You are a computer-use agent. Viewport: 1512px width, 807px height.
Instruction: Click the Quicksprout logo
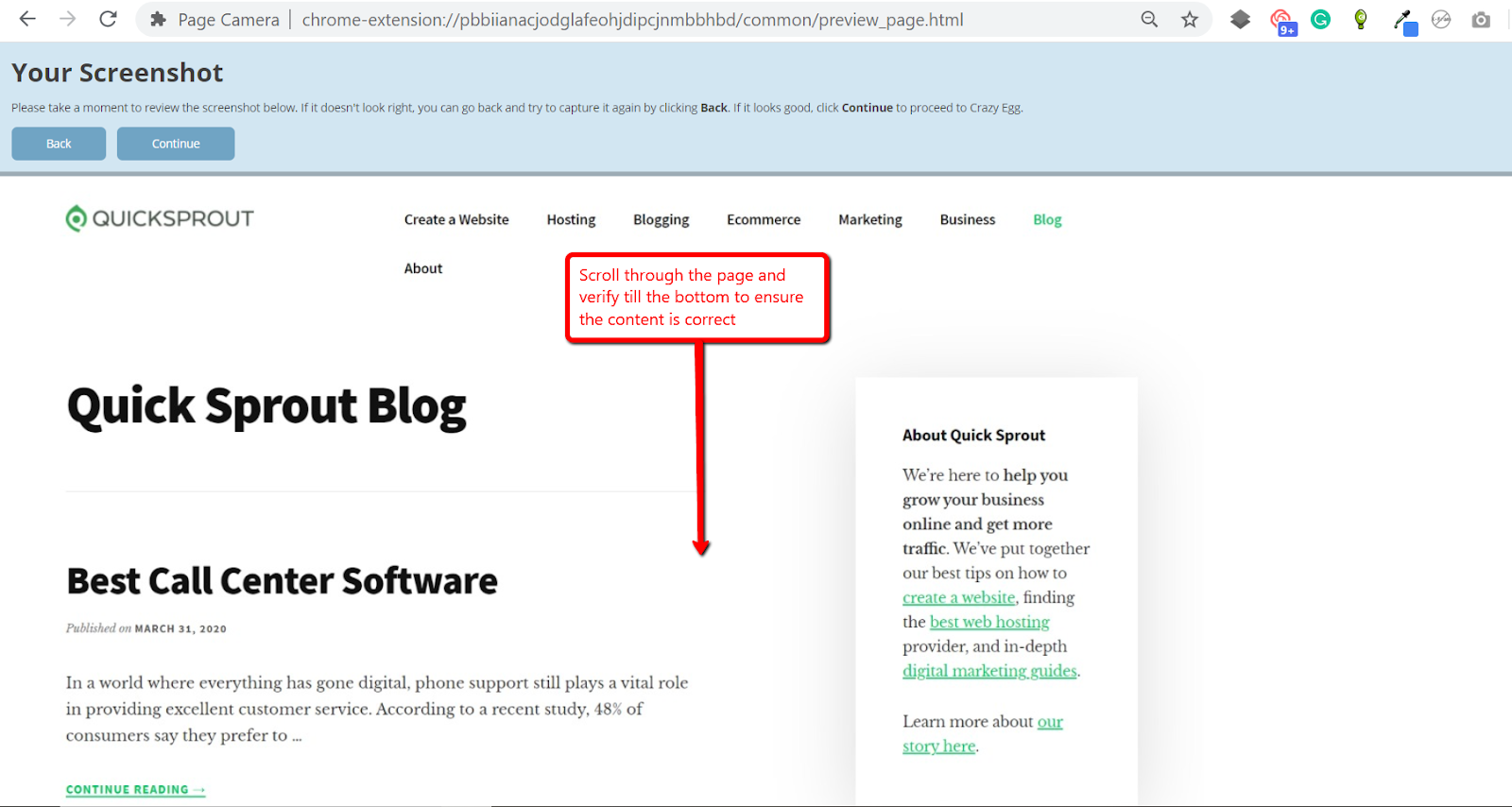pyautogui.click(x=160, y=218)
